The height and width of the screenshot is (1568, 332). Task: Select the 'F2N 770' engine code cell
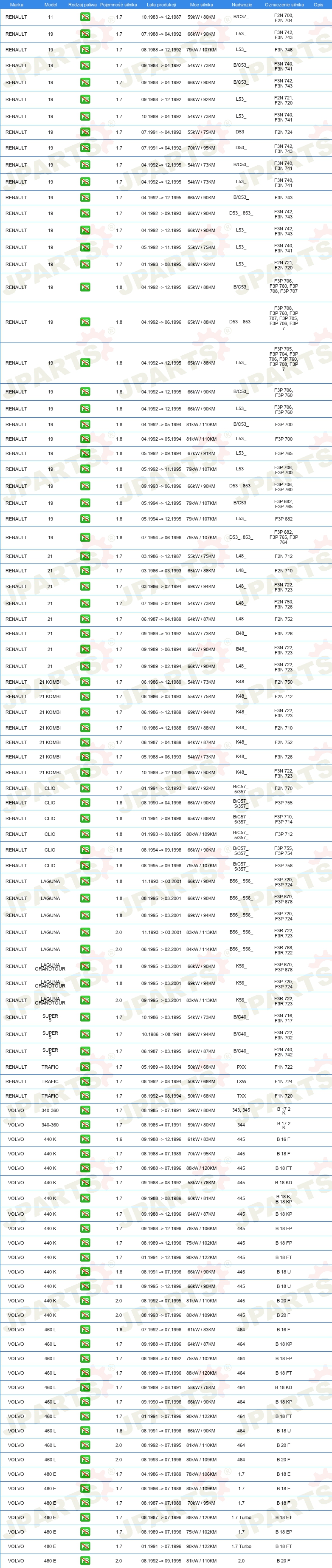coord(283,788)
